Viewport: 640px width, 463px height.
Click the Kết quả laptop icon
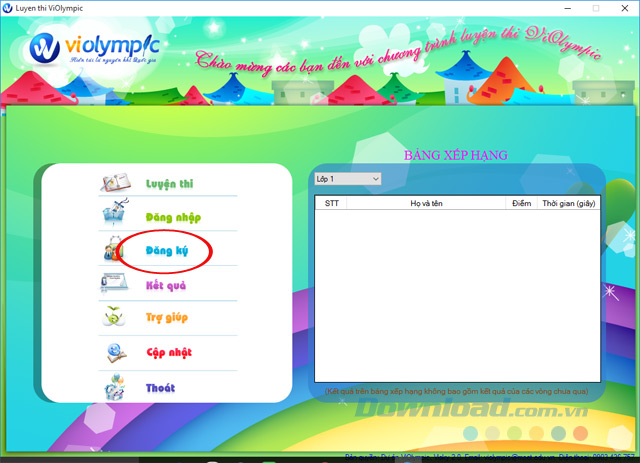pyautogui.click(x=115, y=283)
